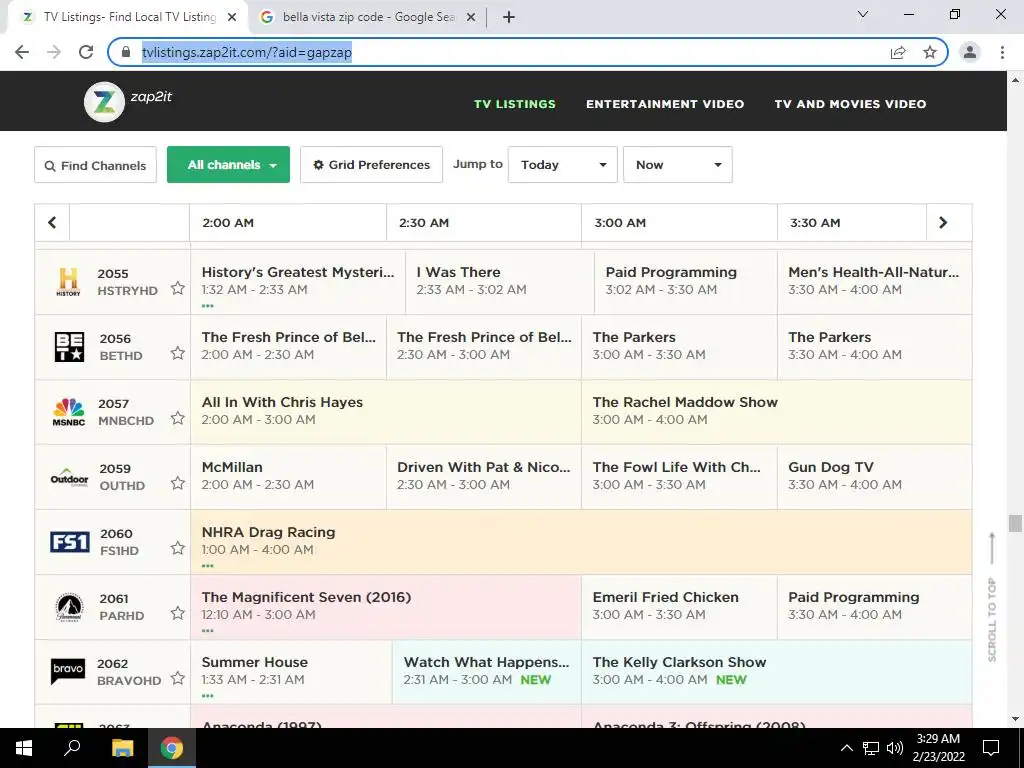Close the bella vista zip code tab
Screen dimensions: 1024x768
pos(471,17)
